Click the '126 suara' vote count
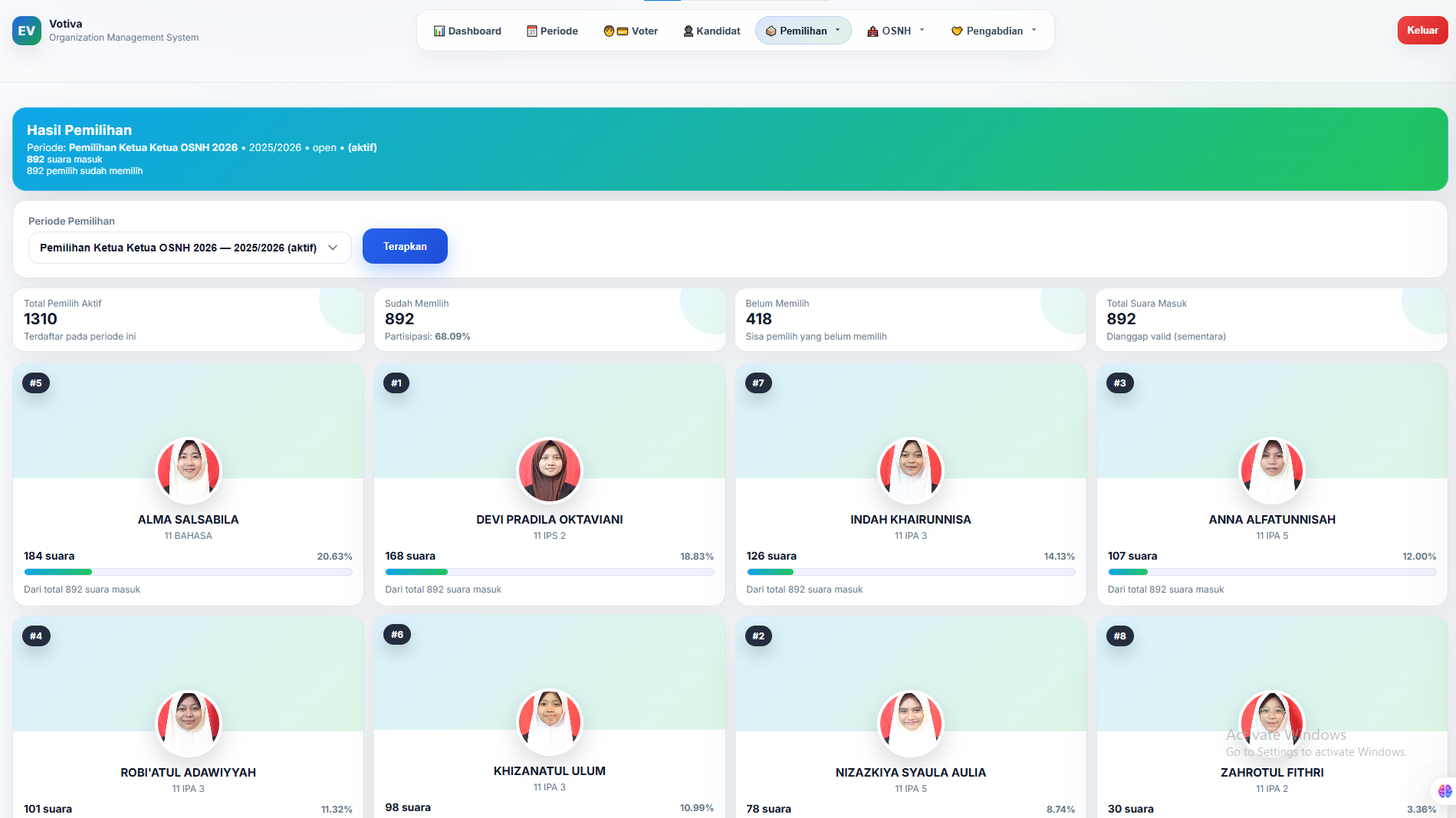The height and width of the screenshot is (818, 1456). pos(771,556)
